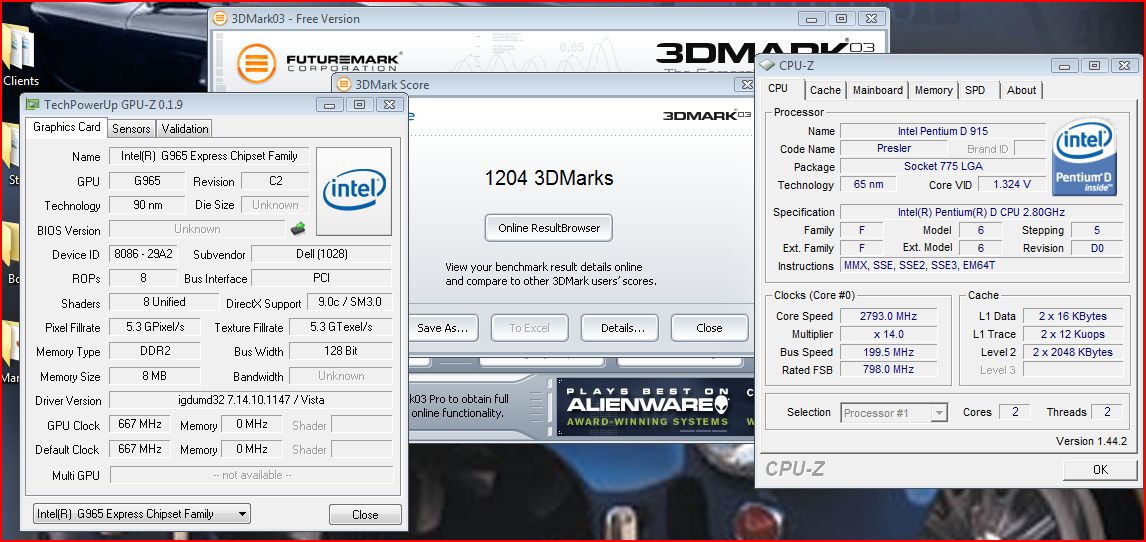Click the Default Clock 667 MHz field

[x=140, y=449]
